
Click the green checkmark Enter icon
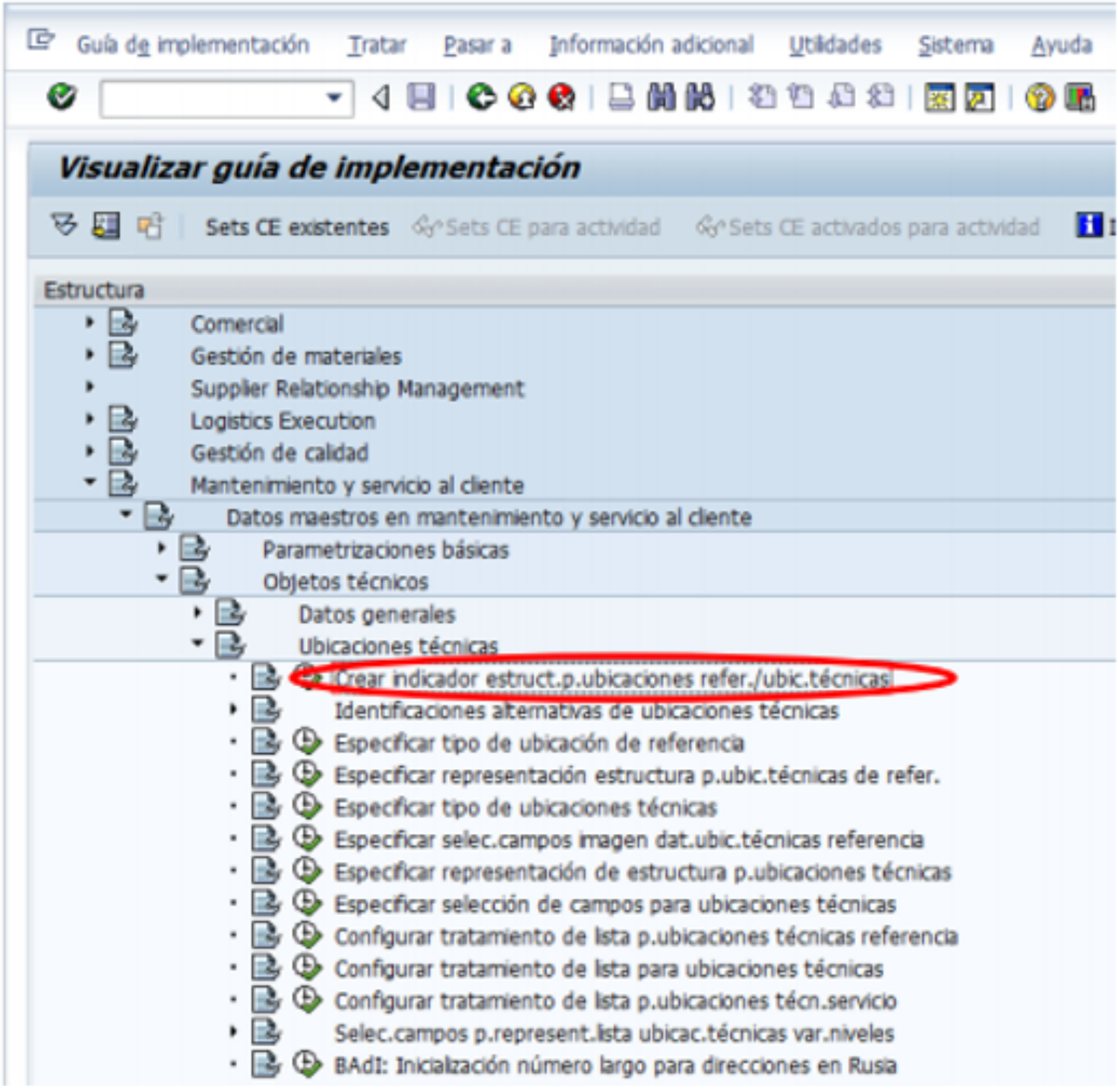click(62, 97)
